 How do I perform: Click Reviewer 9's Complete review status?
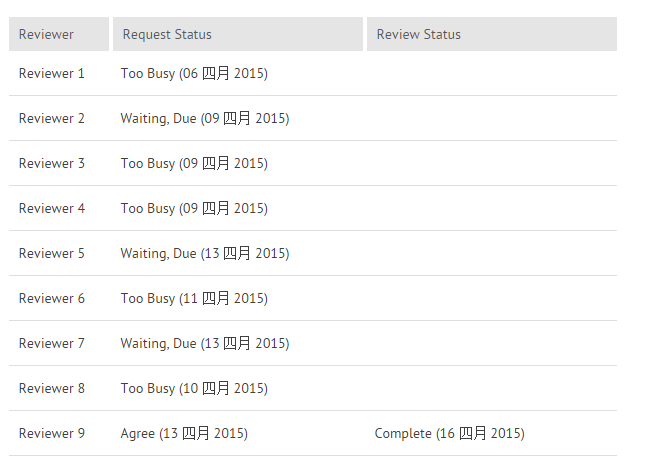coord(449,433)
